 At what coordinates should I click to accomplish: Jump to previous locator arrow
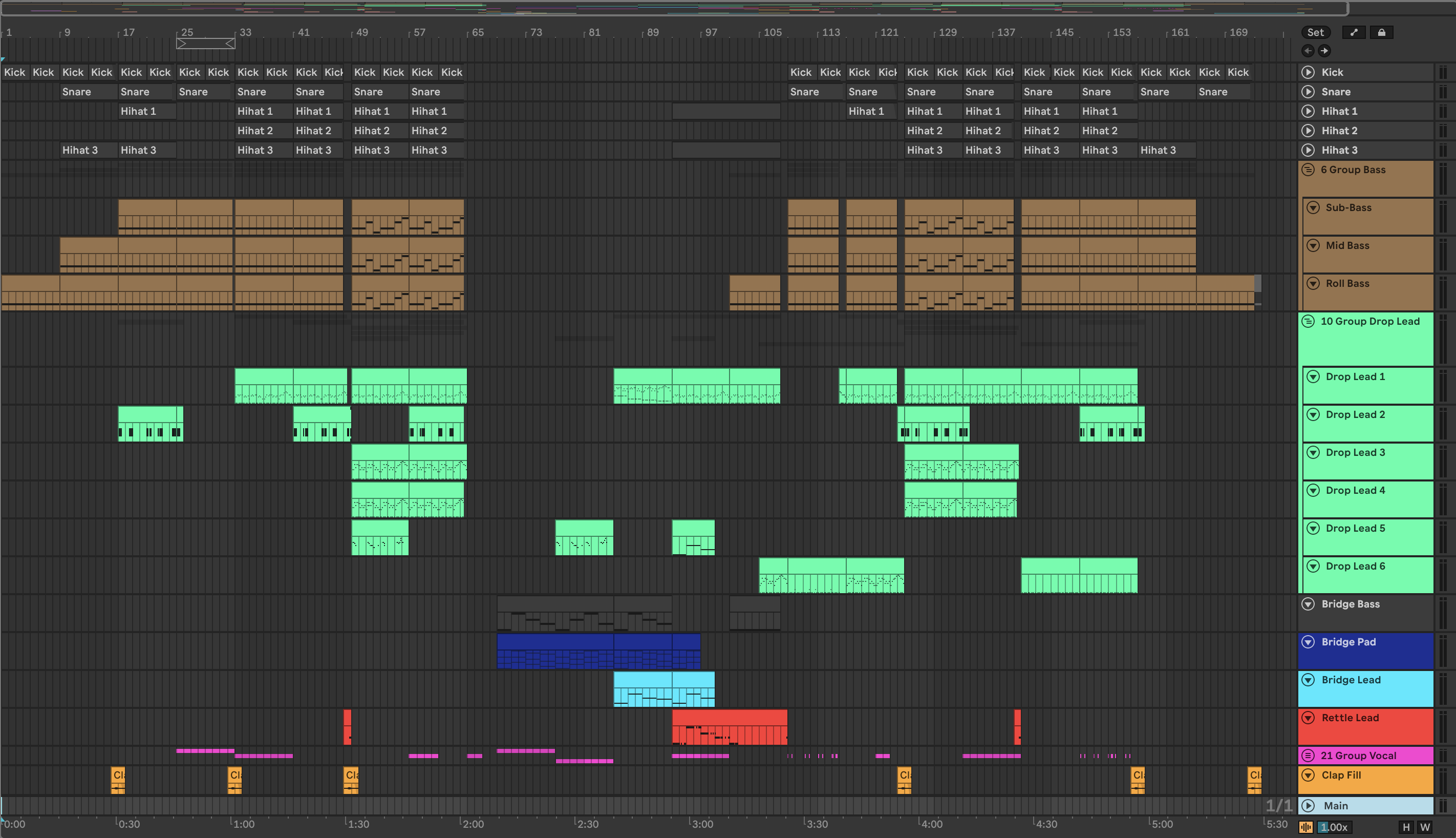(x=1308, y=51)
